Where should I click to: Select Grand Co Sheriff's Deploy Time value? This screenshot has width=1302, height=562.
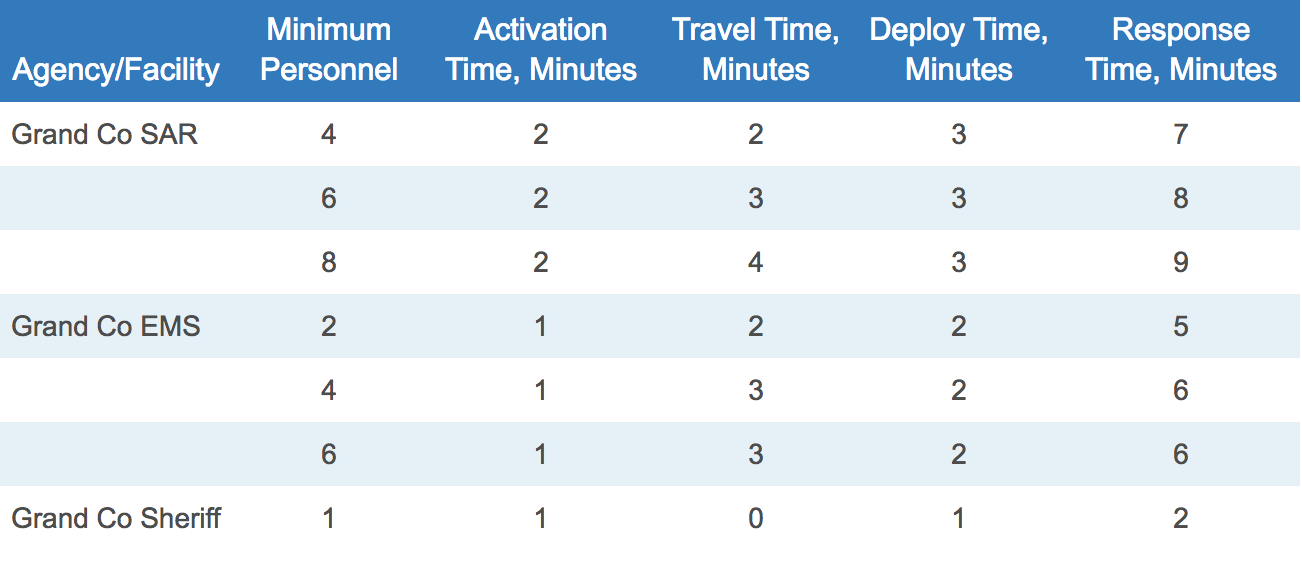click(959, 519)
